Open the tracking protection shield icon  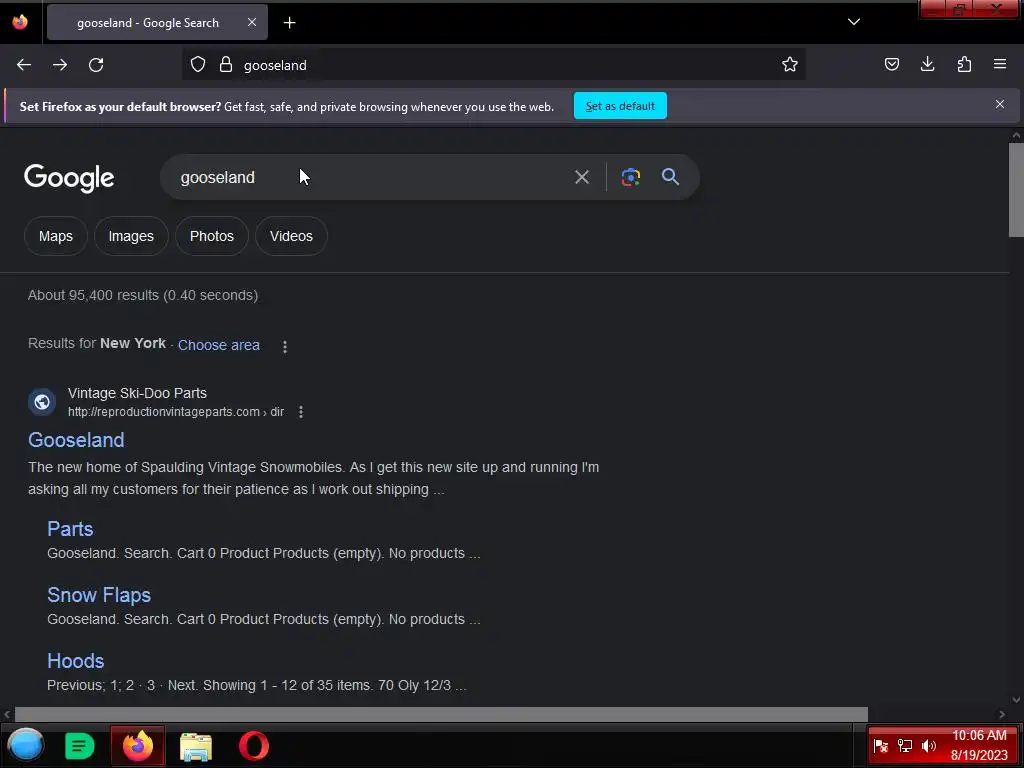[x=198, y=65]
